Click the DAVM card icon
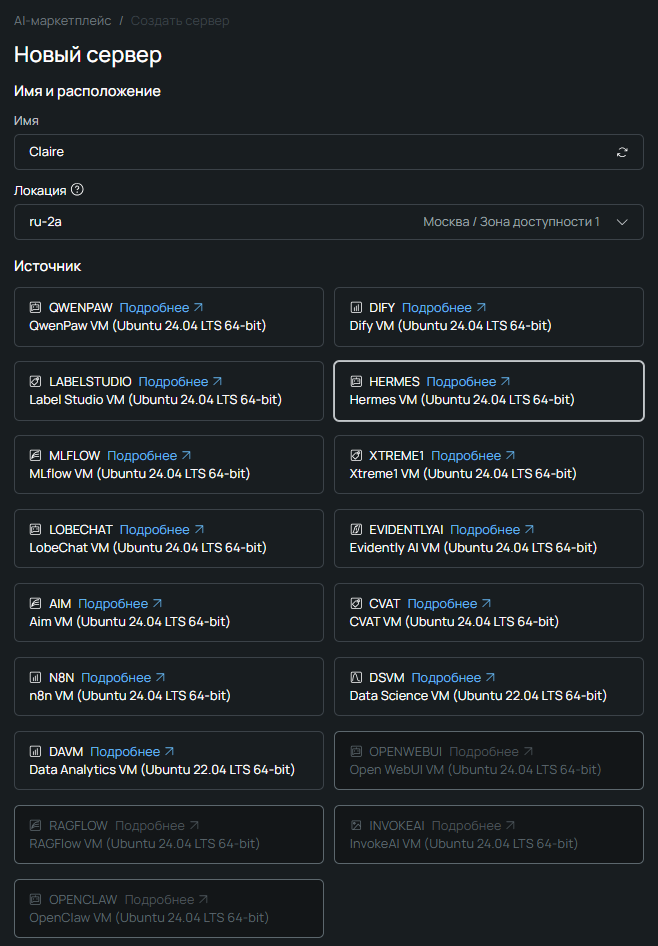 pos(36,752)
